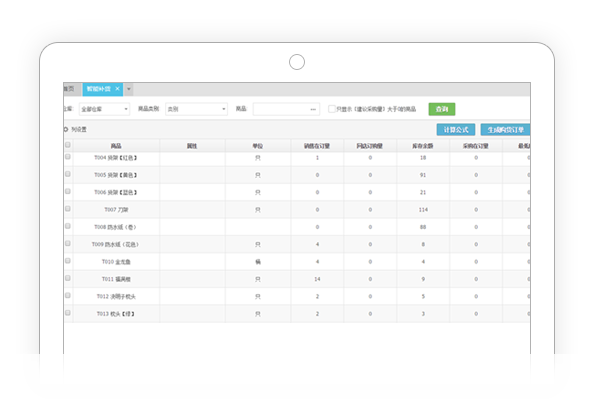Close the 智能补货 tab with its X
Viewport: 594px width, 399px height.
[x=117, y=89]
